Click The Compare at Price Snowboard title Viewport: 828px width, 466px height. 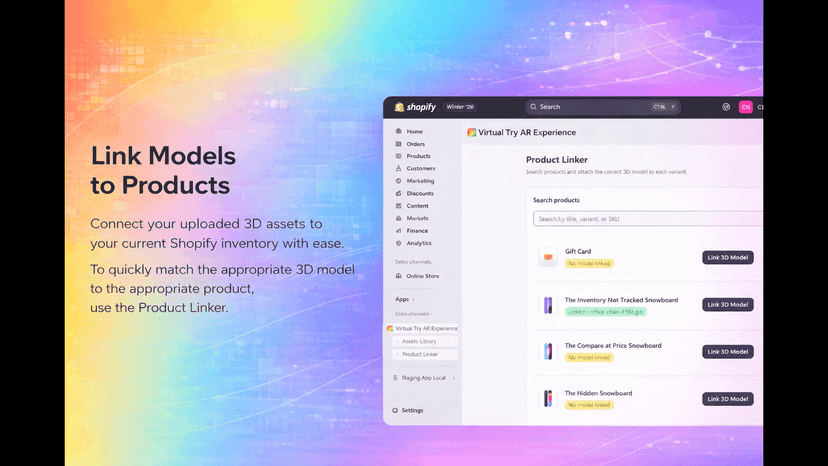(x=613, y=346)
